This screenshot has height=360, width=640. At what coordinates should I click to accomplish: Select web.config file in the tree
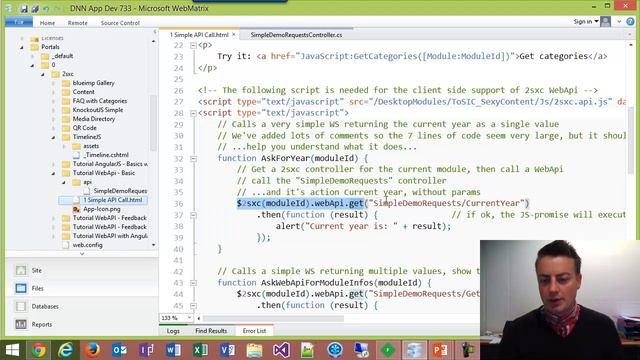click(x=87, y=245)
